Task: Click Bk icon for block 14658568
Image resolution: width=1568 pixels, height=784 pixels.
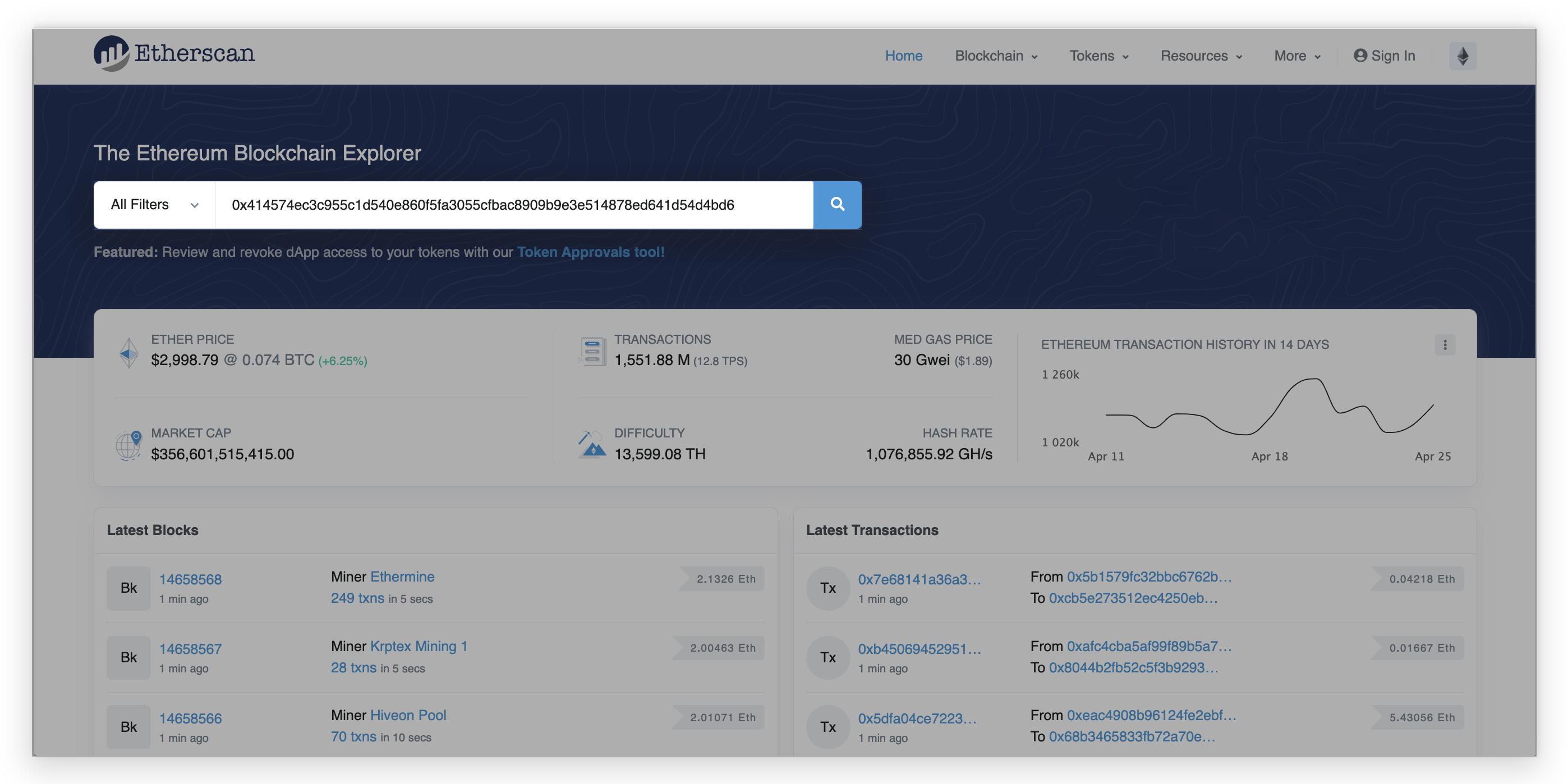Action: [x=128, y=588]
